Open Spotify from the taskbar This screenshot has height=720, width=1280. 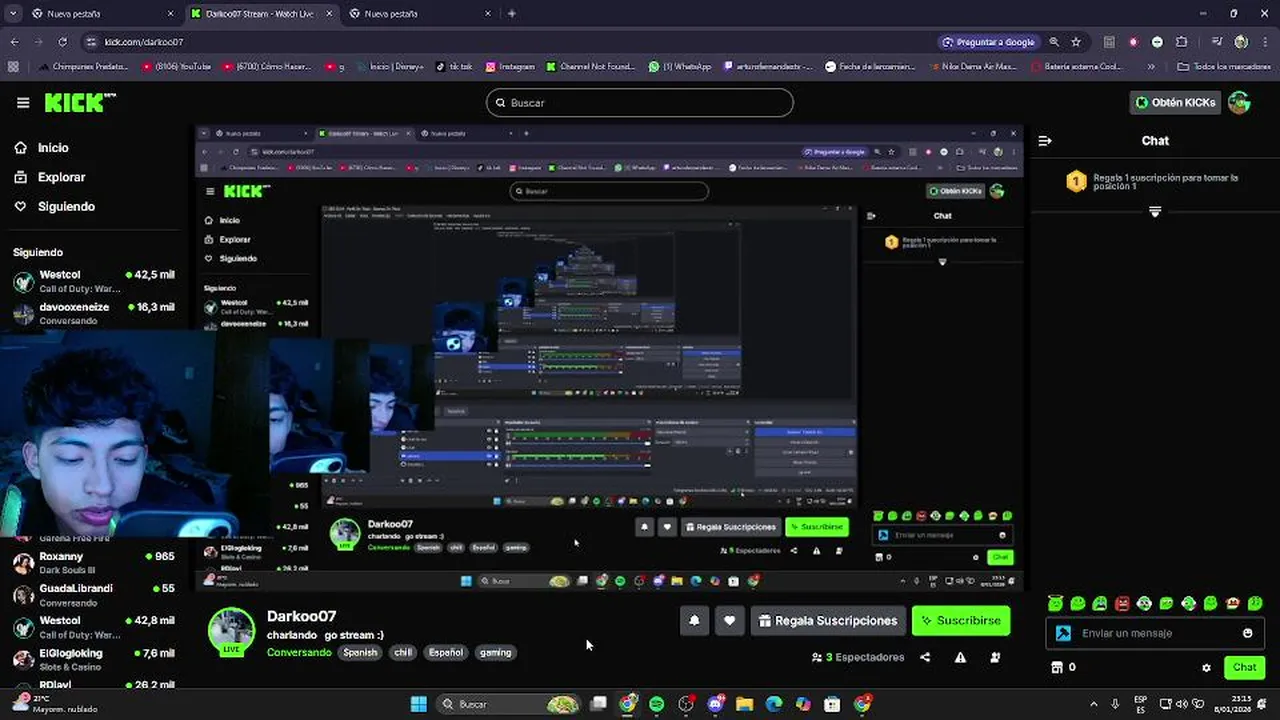coord(656,704)
